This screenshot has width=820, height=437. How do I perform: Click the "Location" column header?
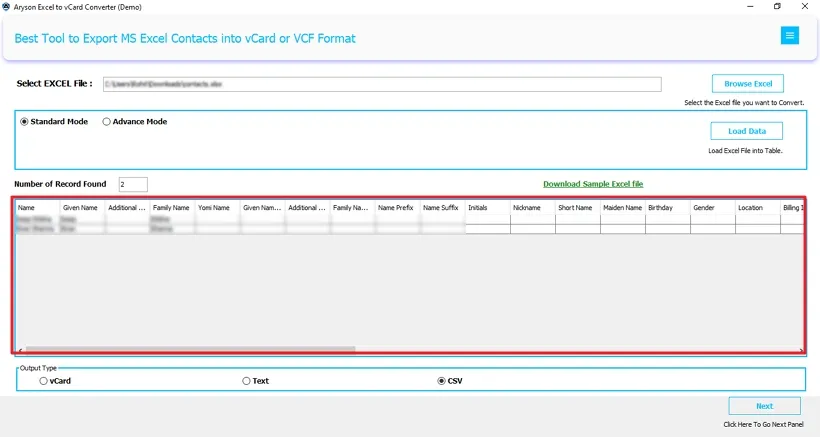757,208
